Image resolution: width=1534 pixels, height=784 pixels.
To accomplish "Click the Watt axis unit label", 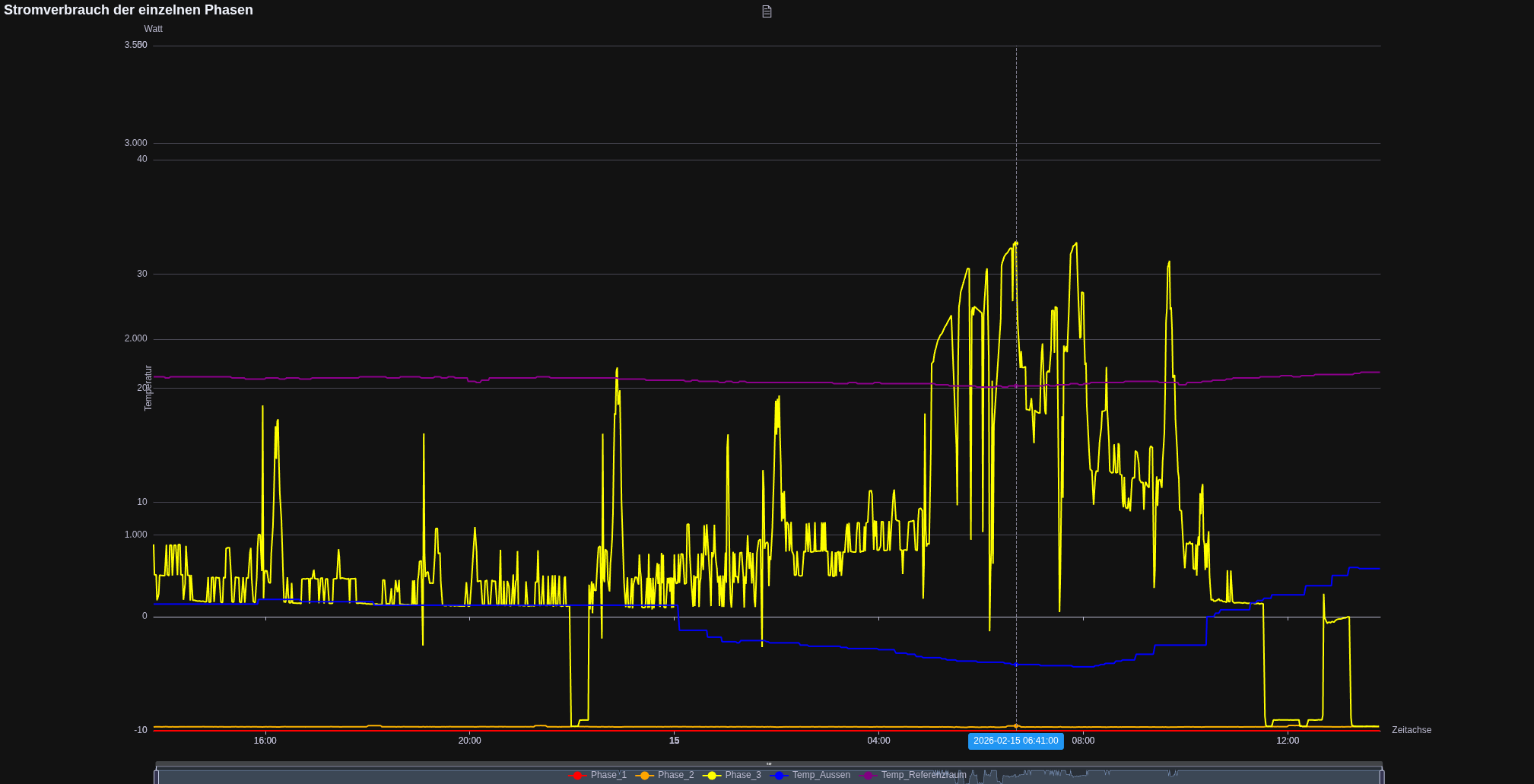I will pyautogui.click(x=153, y=29).
